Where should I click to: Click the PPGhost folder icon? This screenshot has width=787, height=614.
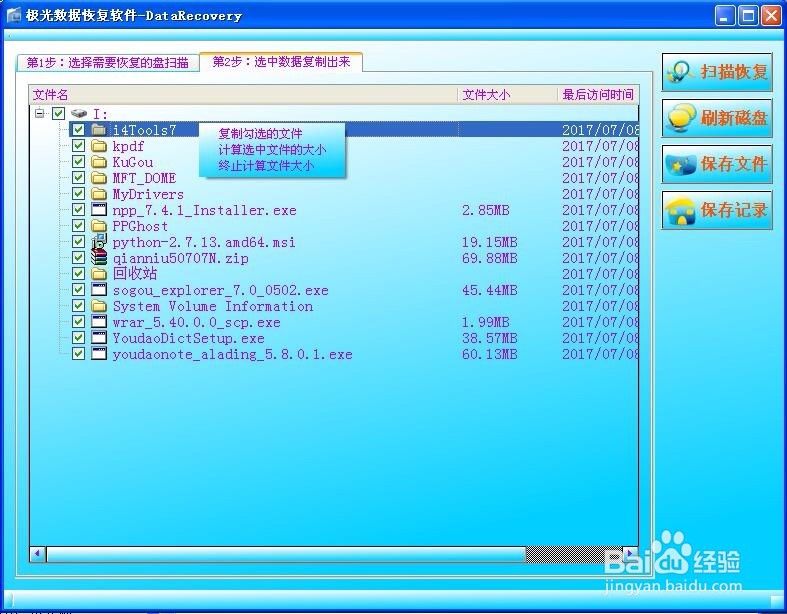tap(99, 226)
